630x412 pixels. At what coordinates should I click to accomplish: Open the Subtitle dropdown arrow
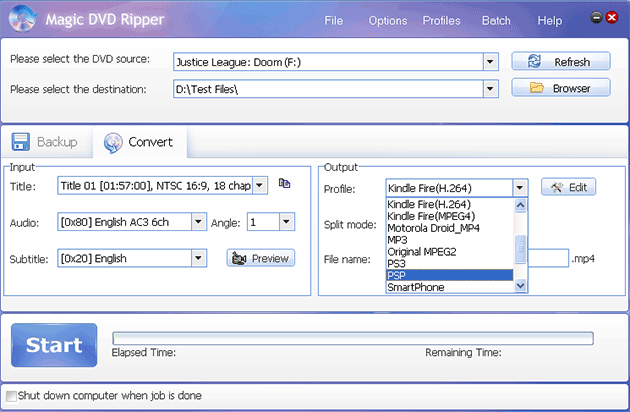[198, 258]
